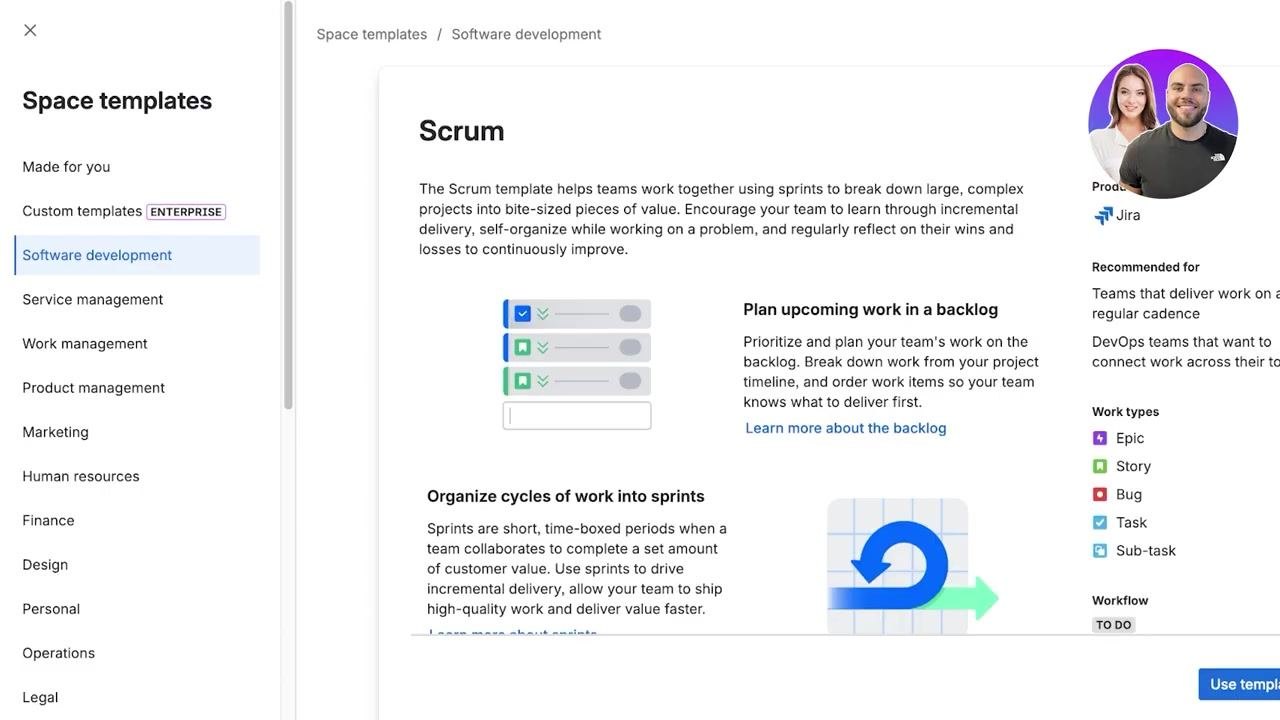Open Service management templates
The width and height of the screenshot is (1280, 720).
click(x=93, y=299)
